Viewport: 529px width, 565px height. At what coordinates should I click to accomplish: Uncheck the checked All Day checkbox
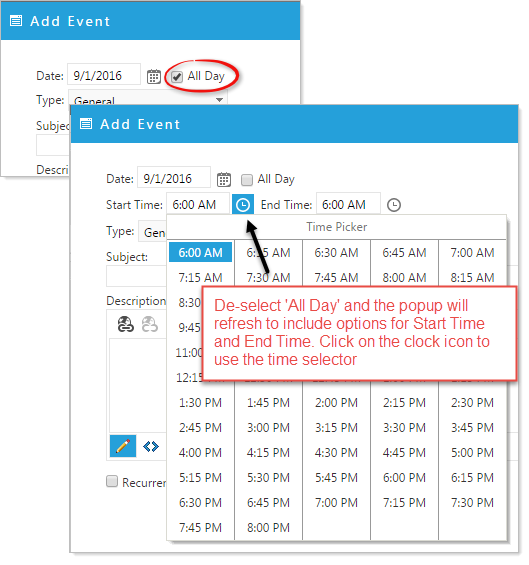click(177, 77)
